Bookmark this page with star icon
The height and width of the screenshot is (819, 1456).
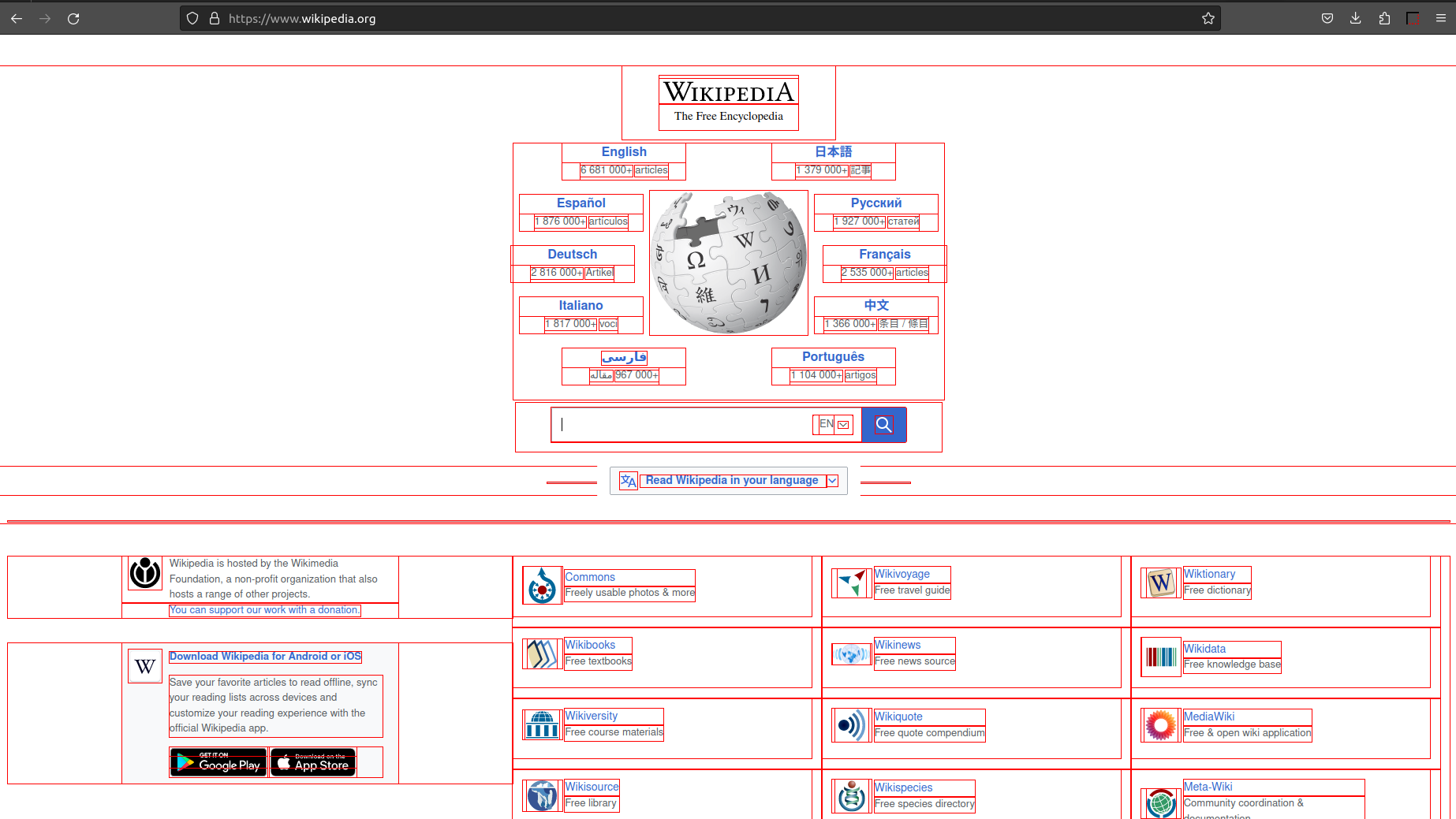click(x=1208, y=18)
